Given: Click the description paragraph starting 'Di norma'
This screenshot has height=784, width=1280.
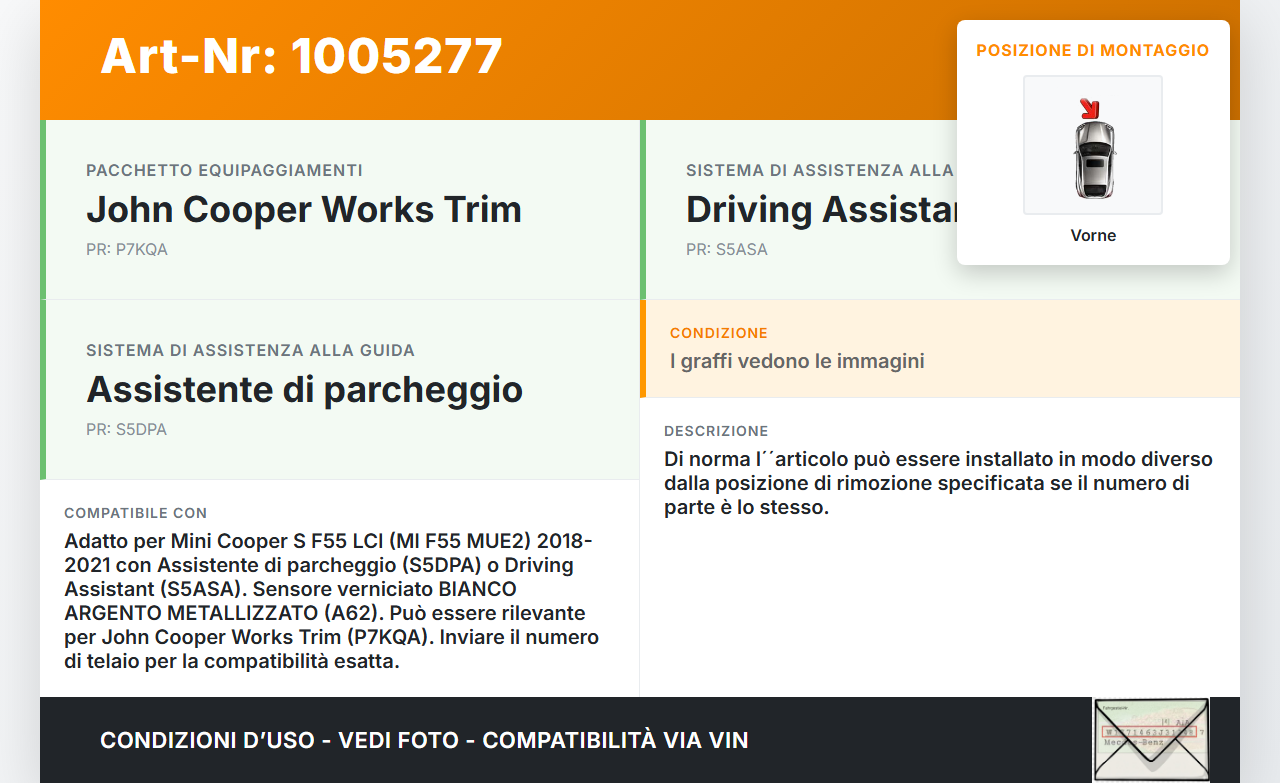Looking at the screenshot, I should pos(938,484).
